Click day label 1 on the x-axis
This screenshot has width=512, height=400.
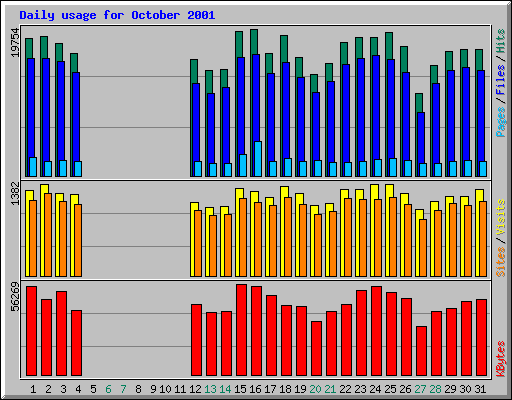click(x=33, y=389)
